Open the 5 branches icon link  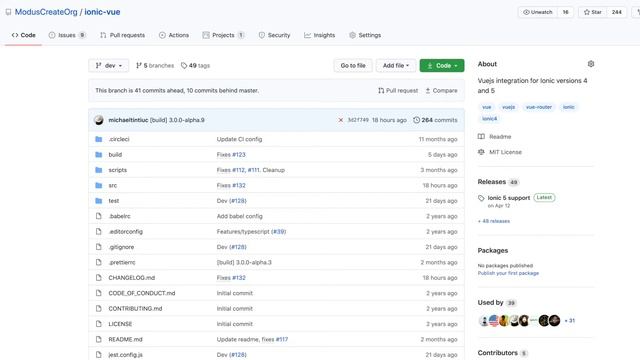(x=139, y=65)
